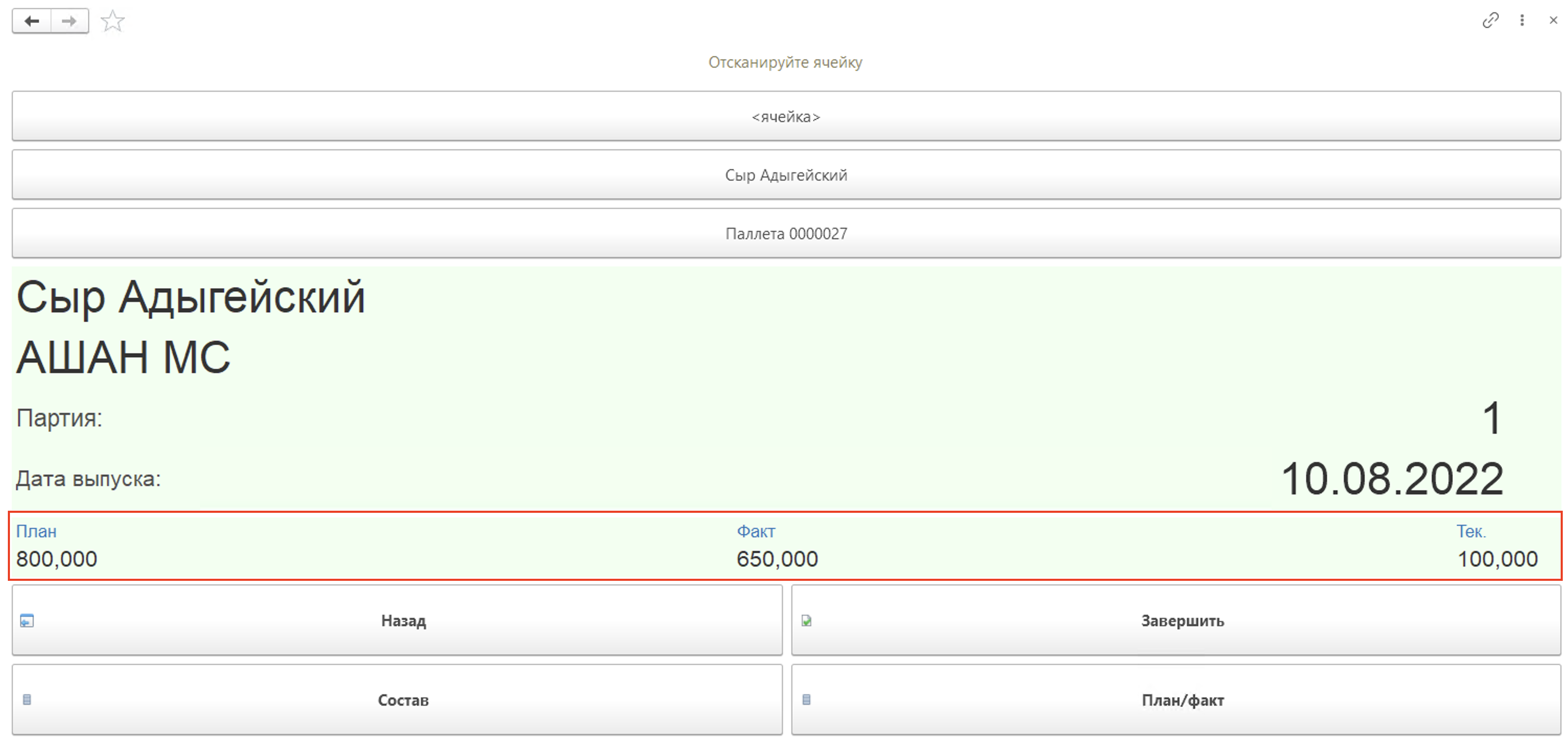Open the План/факт report
The width and height of the screenshot is (1568, 742).
pyautogui.click(x=1182, y=700)
